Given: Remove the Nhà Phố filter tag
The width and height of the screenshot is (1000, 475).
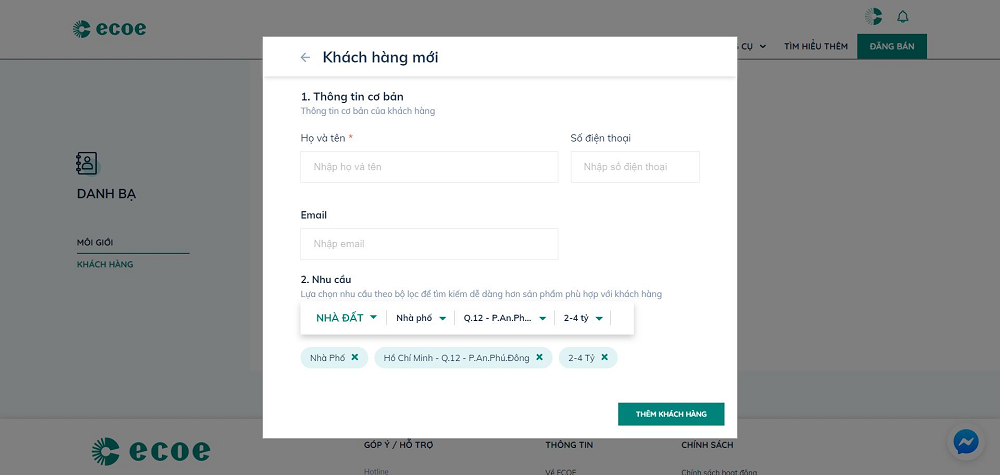Looking at the screenshot, I should click(x=354, y=357).
